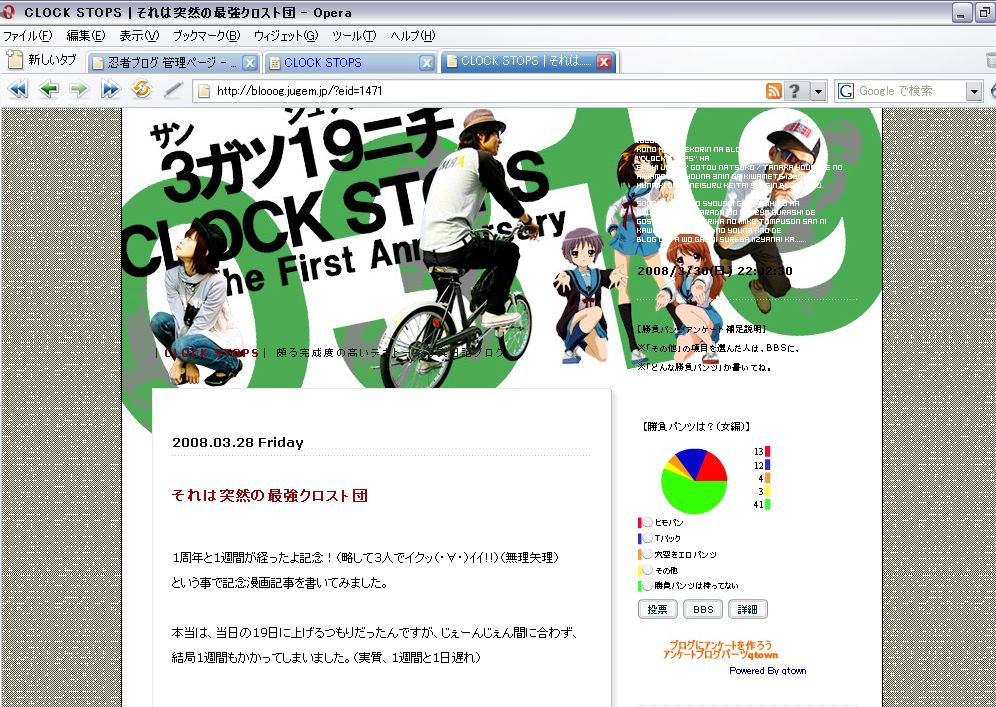Click the new tab page icon
996x707 pixels.
click(x=15, y=60)
